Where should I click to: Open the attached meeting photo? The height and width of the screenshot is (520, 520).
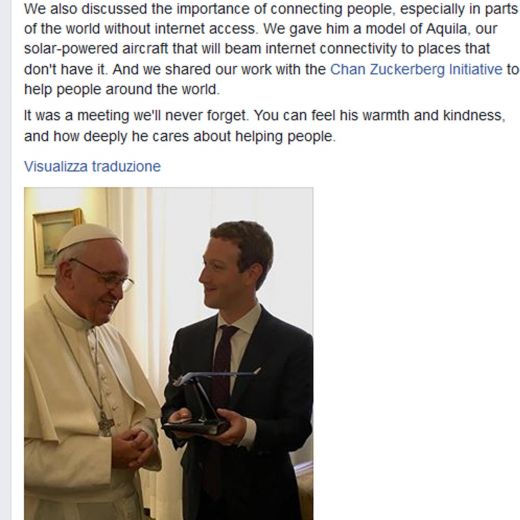(168, 353)
